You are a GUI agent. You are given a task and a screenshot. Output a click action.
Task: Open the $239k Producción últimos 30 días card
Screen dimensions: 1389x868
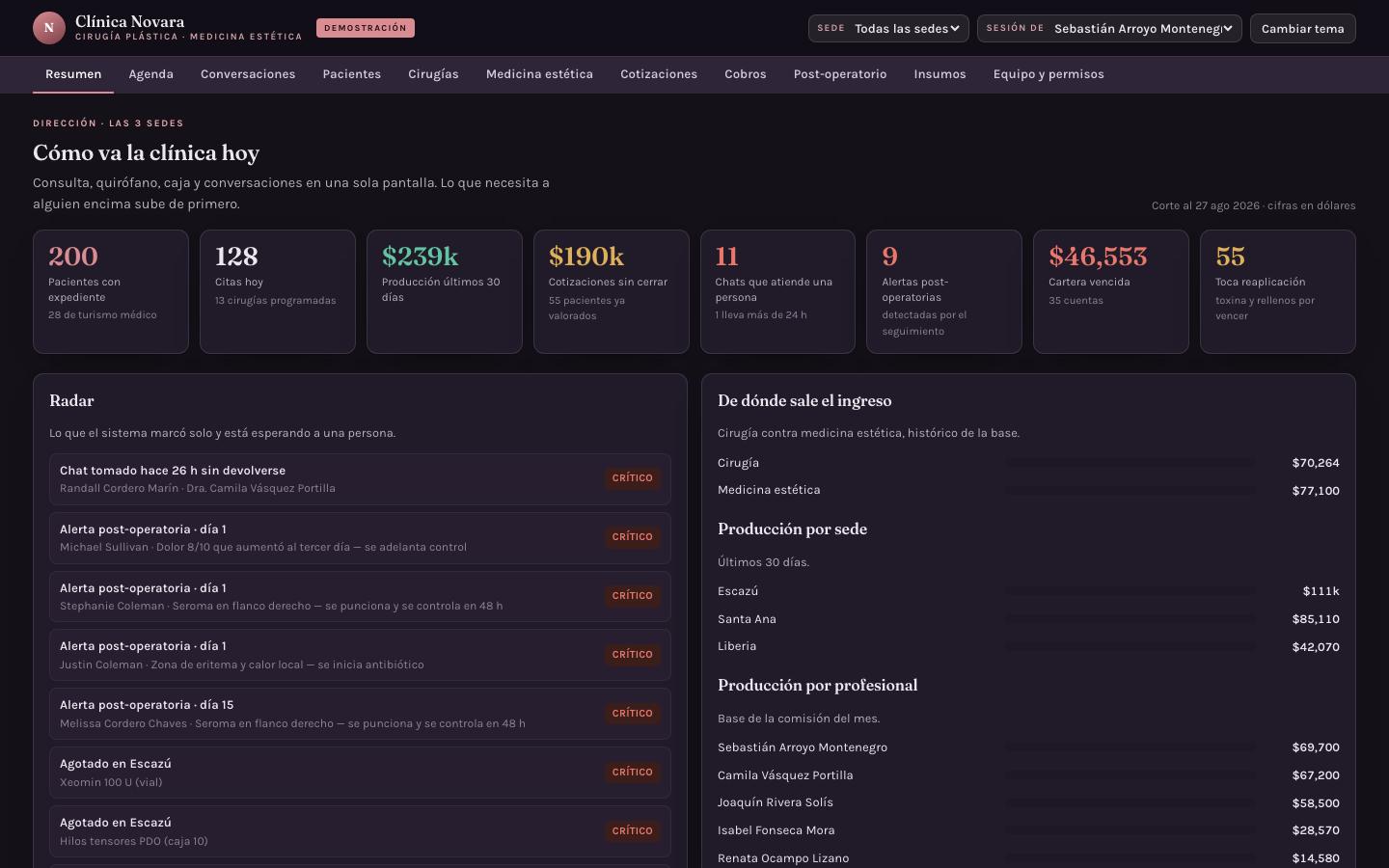[x=445, y=291]
